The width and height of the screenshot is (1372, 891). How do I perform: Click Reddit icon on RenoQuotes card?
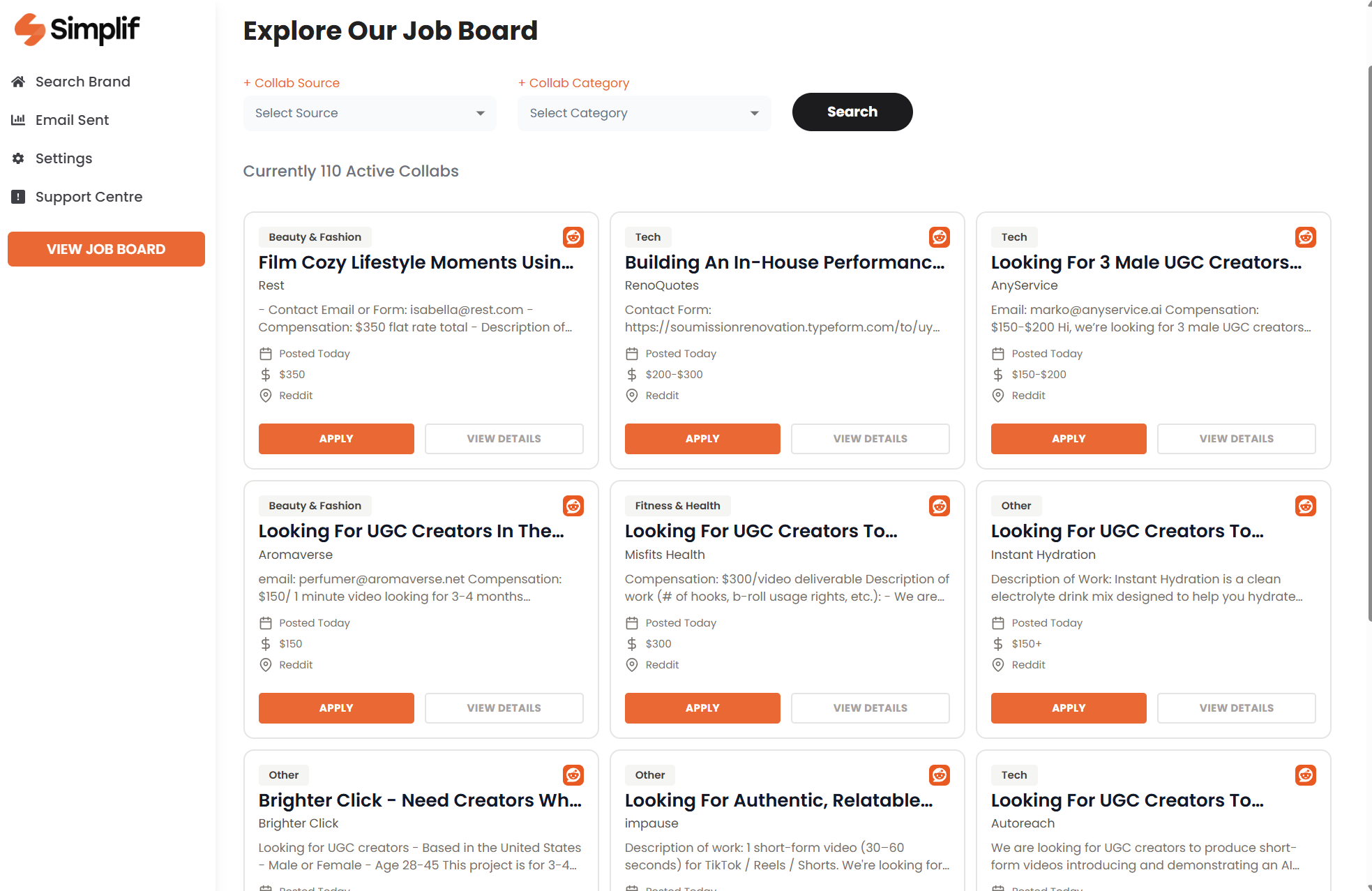(939, 237)
